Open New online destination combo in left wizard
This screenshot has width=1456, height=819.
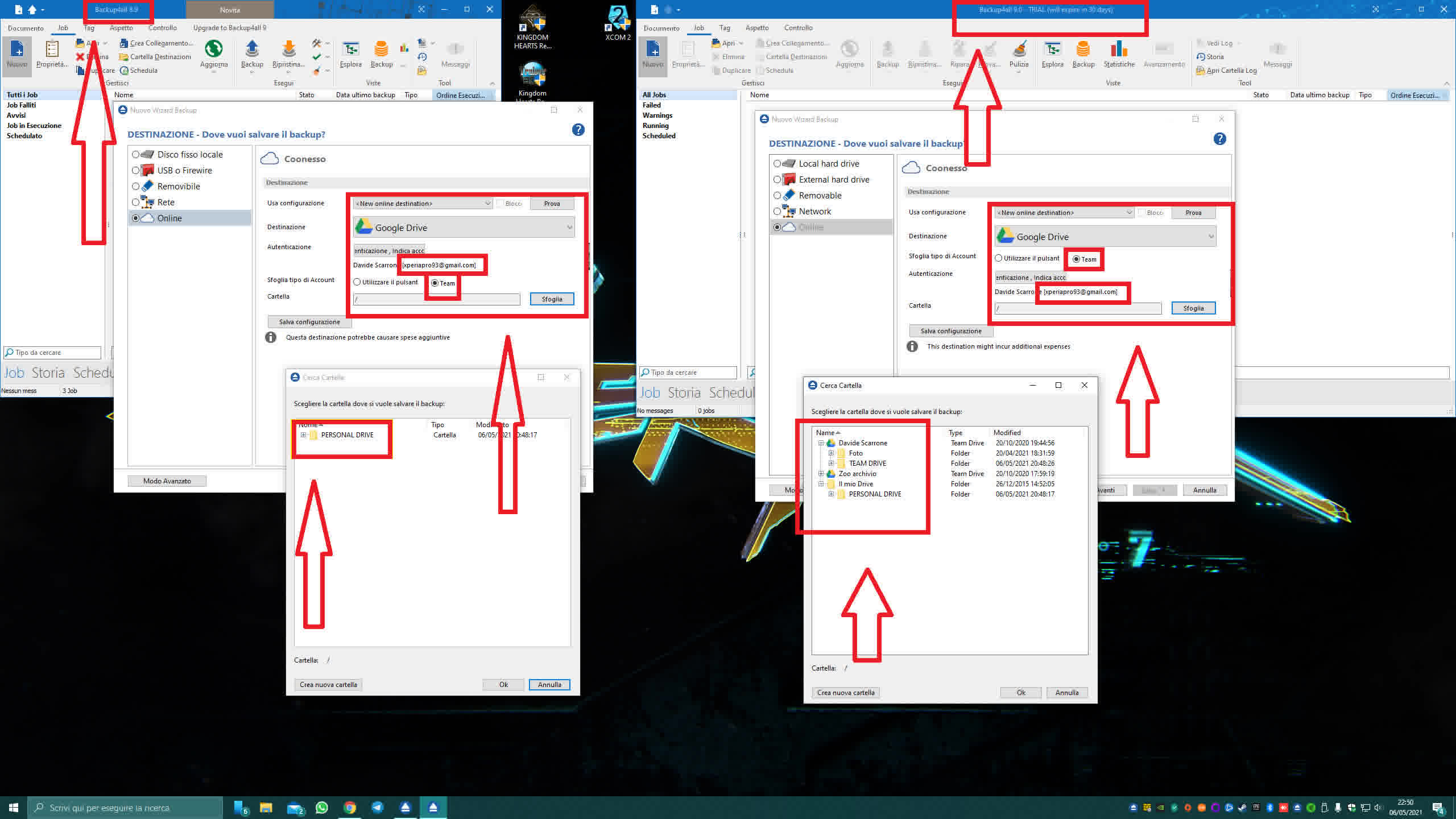(423, 204)
